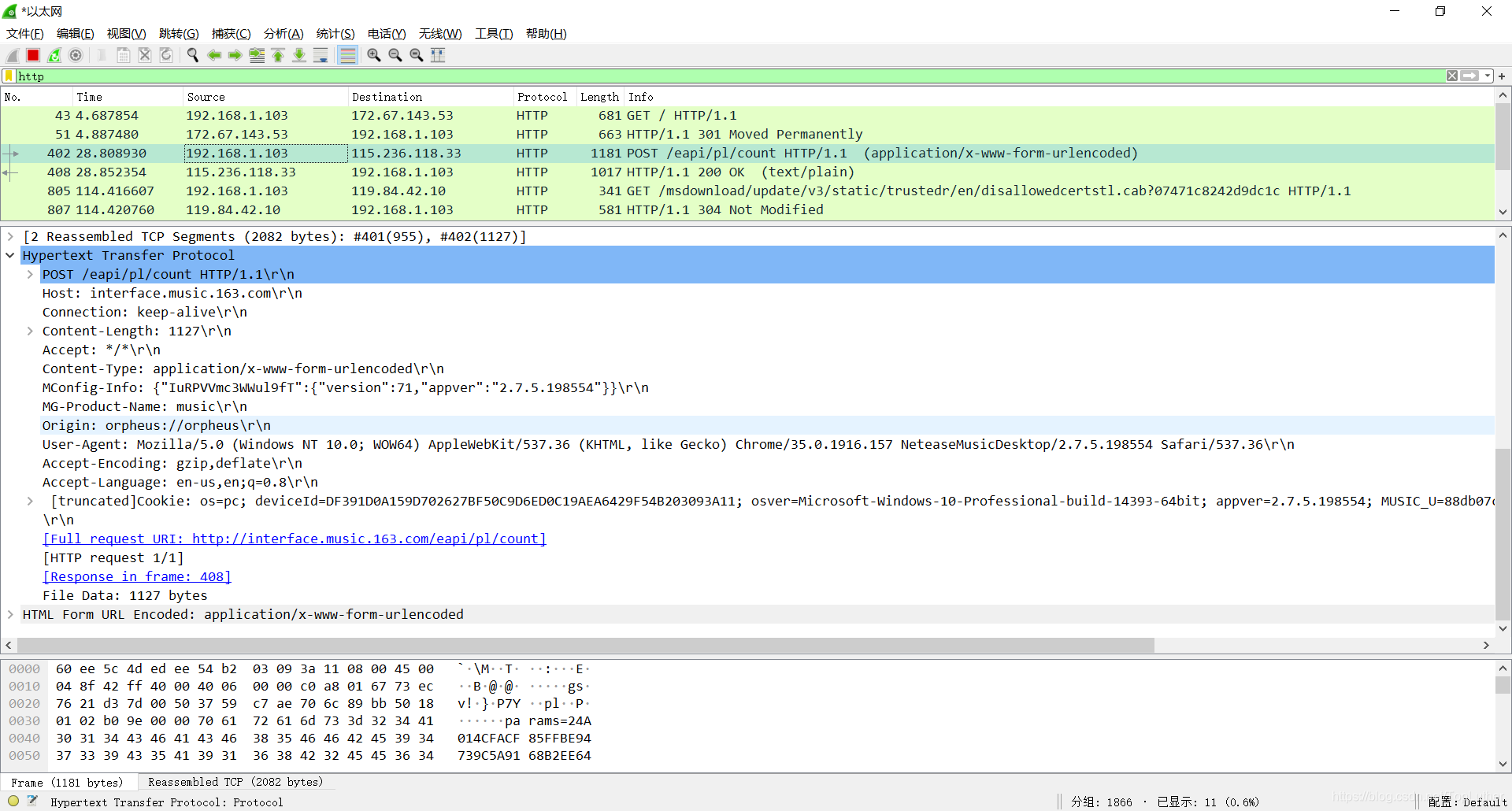Select packet 51 301 Moved Permanently
1512x811 pixels.
747,134
